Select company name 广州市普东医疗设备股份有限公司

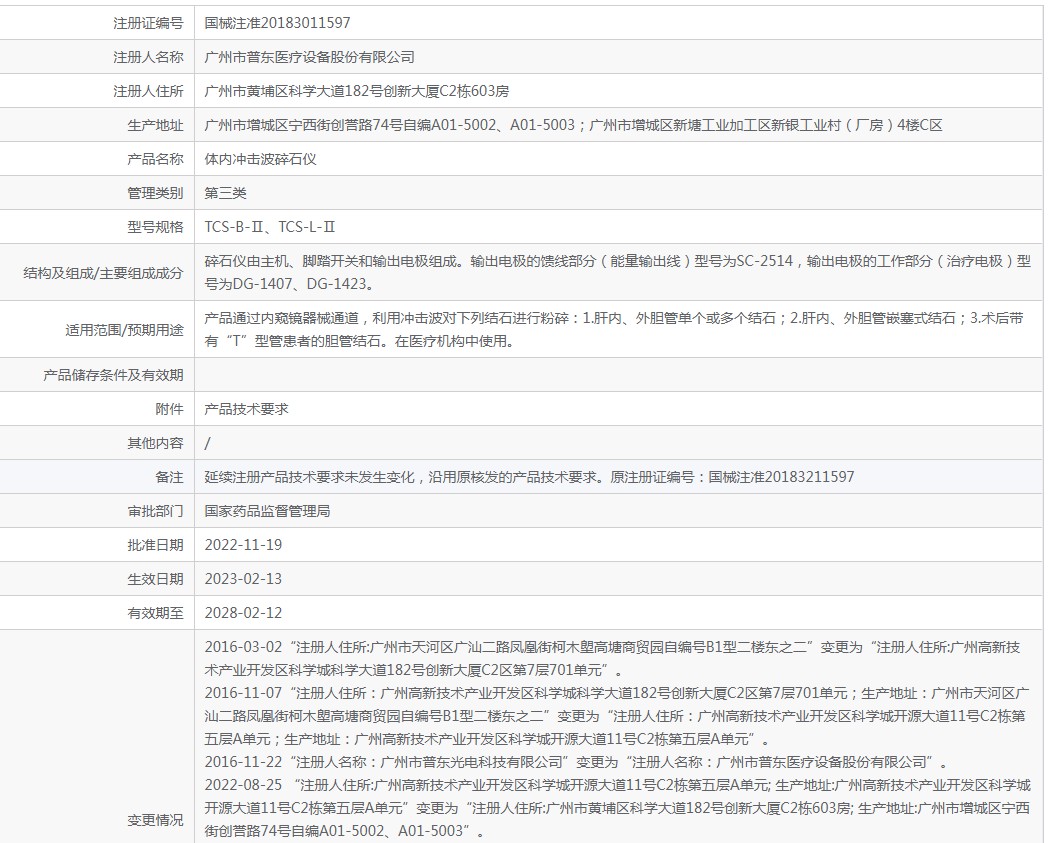(x=309, y=57)
